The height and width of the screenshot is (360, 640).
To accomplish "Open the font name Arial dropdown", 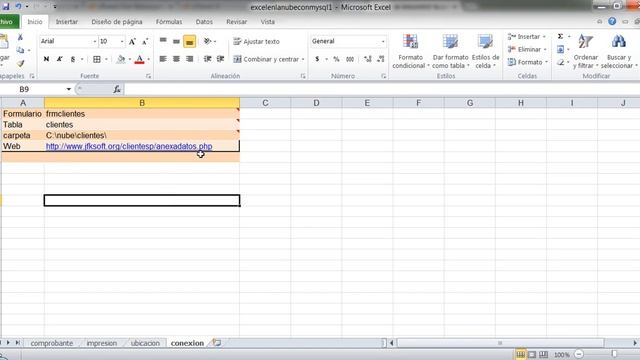I will click(95, 42).
